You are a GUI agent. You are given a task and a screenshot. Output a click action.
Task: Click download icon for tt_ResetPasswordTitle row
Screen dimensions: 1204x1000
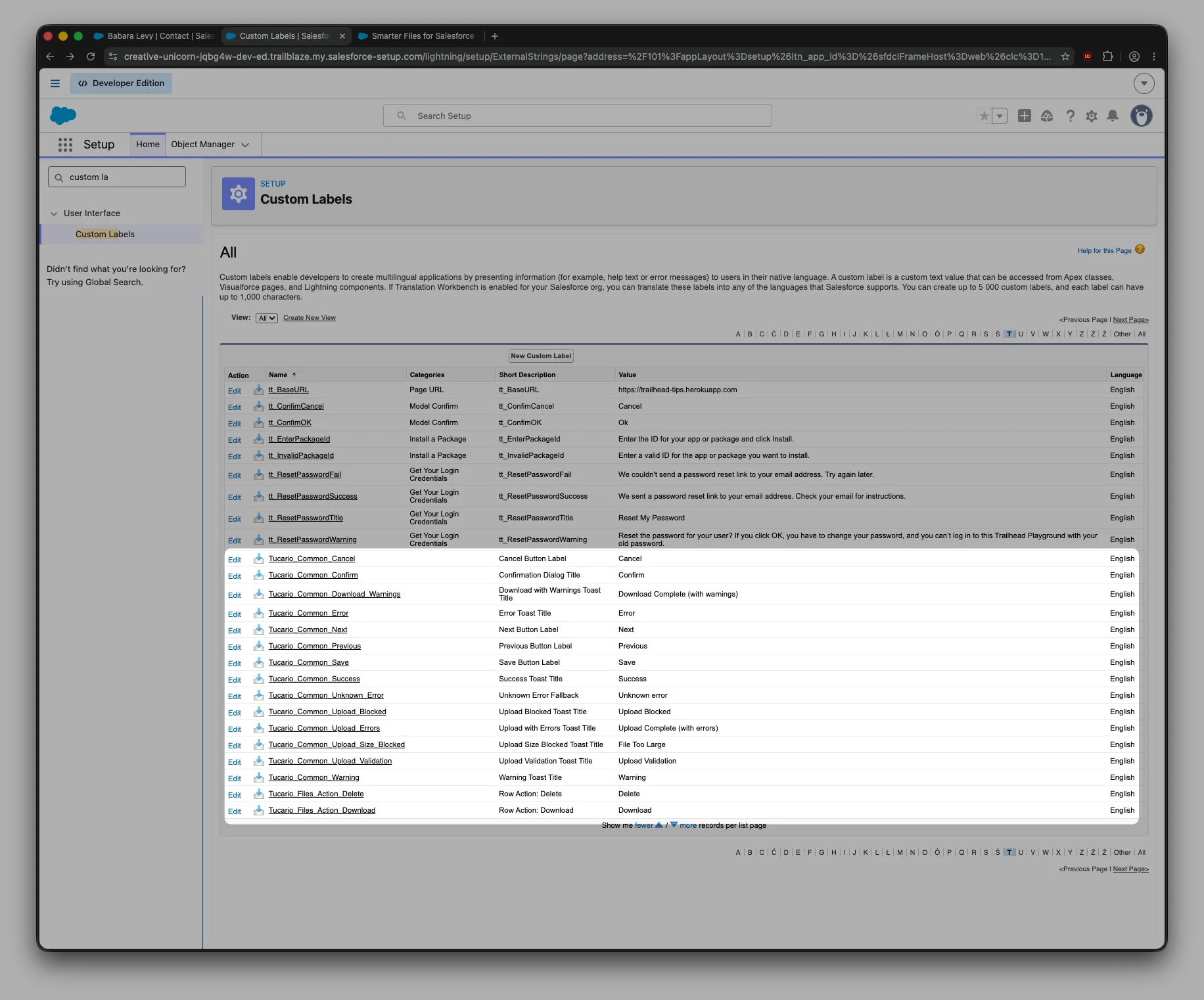pyautogui.click(x=259, y=518)
